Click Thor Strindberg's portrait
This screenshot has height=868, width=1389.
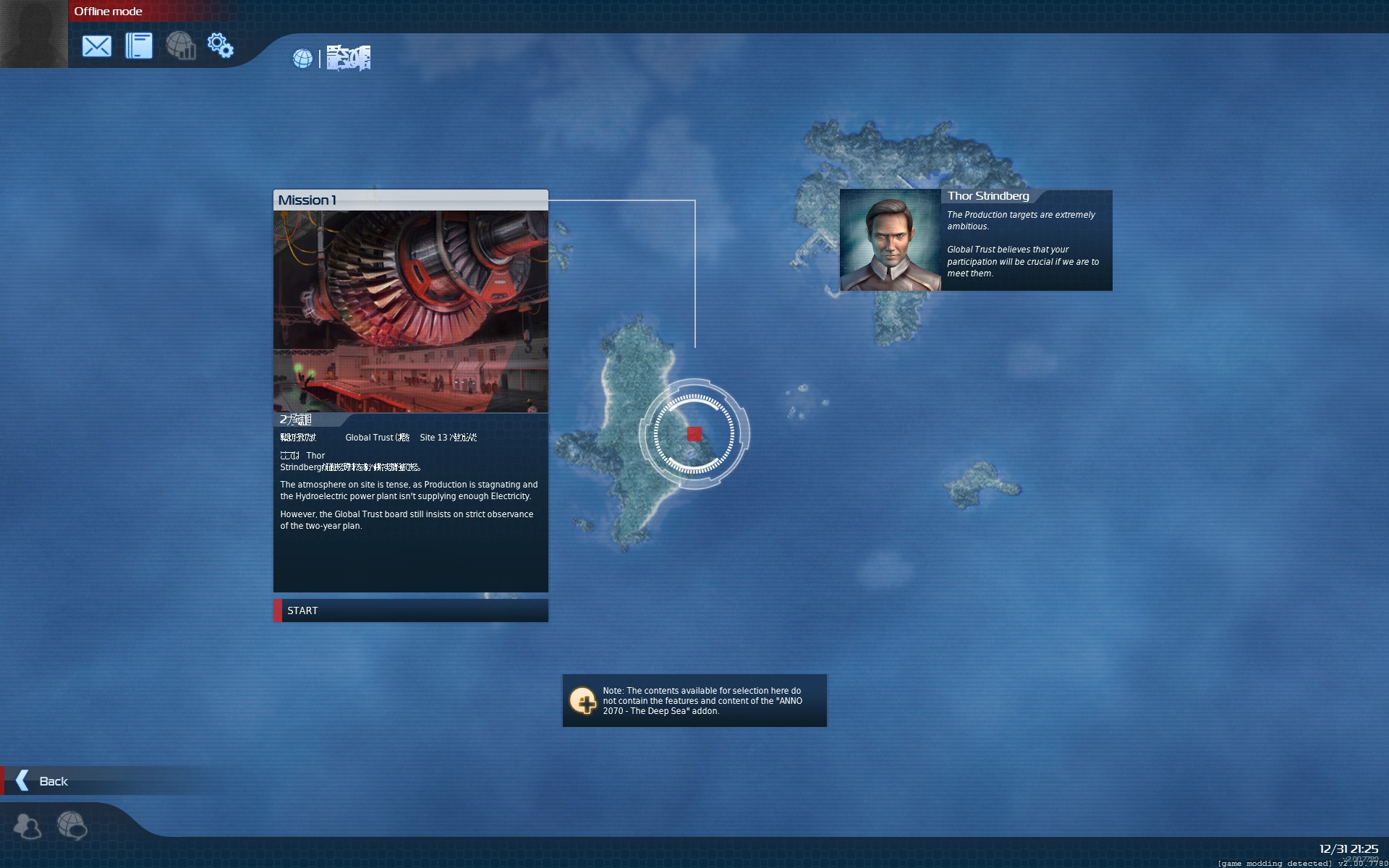pyautogui.click(x=891, y=240)
